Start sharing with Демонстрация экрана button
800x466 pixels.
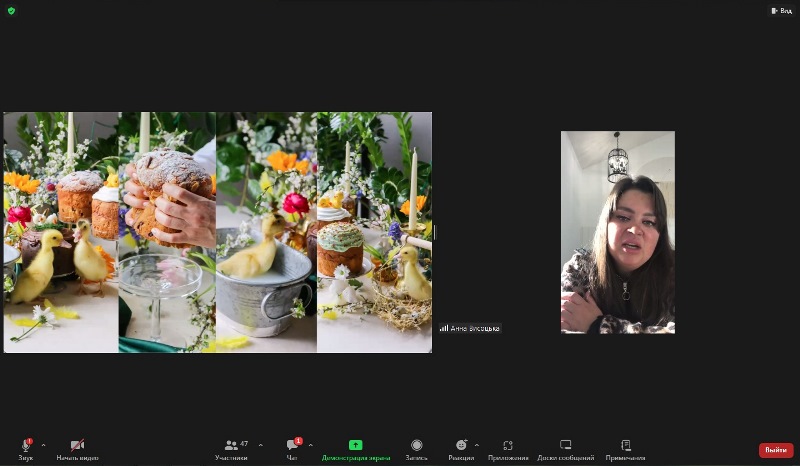click(356, 450)
